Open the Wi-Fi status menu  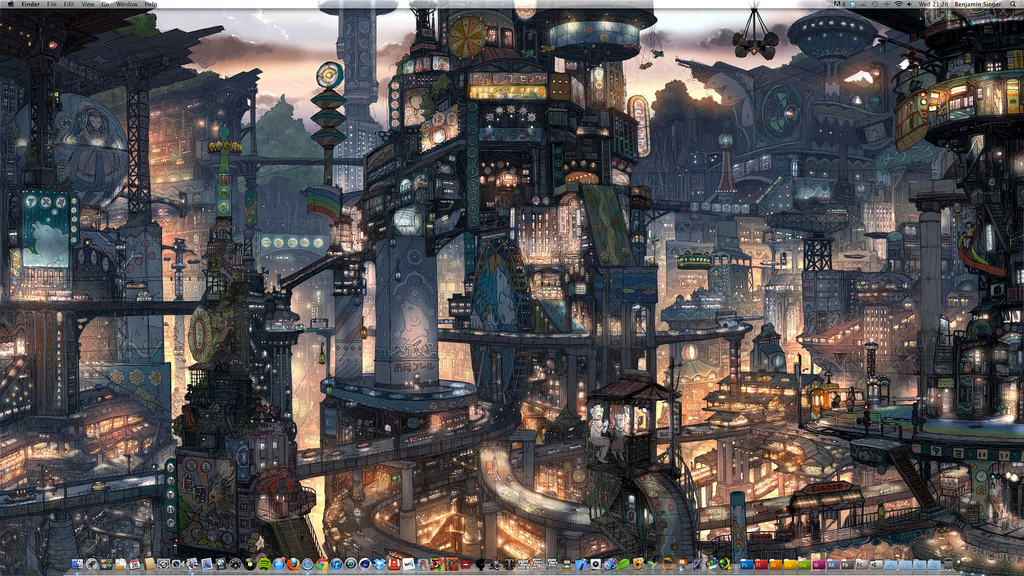pos(899,4)
